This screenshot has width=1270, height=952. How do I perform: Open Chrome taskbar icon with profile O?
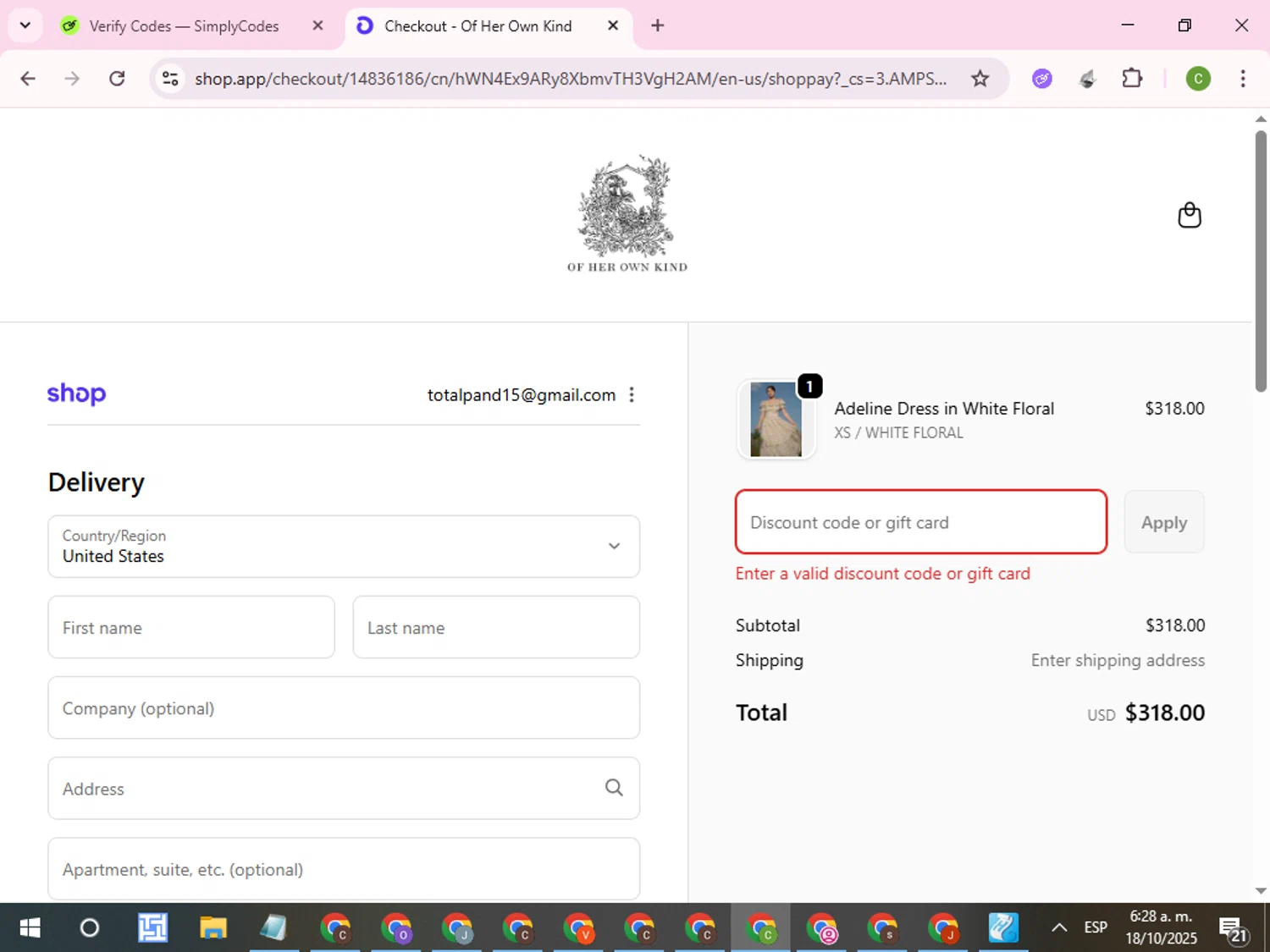pyautogui.click(x=395, y=928)
